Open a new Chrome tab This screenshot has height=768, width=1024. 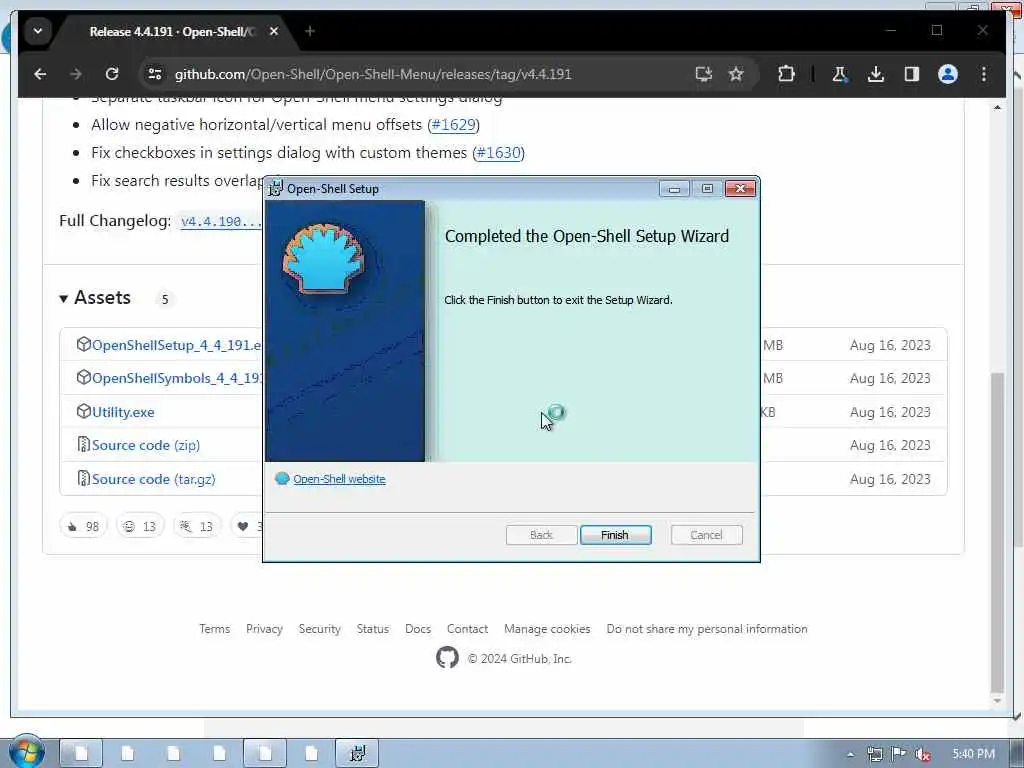pyautogui.click(x=310, y=31)
